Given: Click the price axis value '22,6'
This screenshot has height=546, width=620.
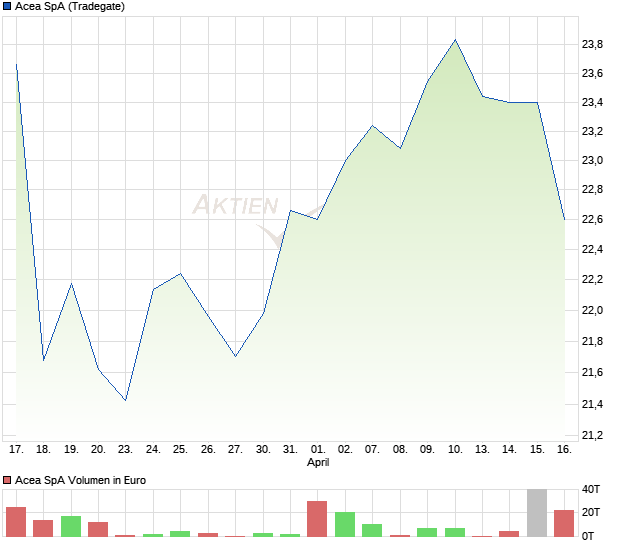Looking at the screenshot, I should pyautogui.click(x=592, y=219).
